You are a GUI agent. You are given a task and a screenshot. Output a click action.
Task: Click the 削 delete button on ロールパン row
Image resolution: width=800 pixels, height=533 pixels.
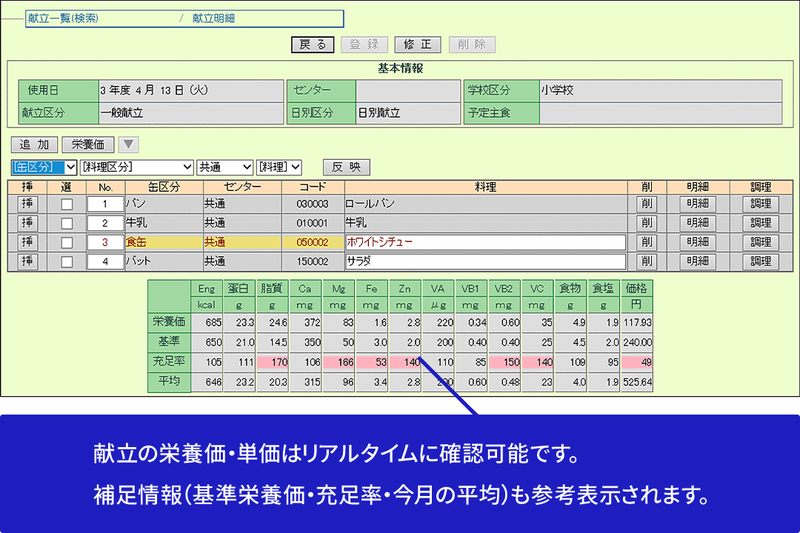coord(646,204)
